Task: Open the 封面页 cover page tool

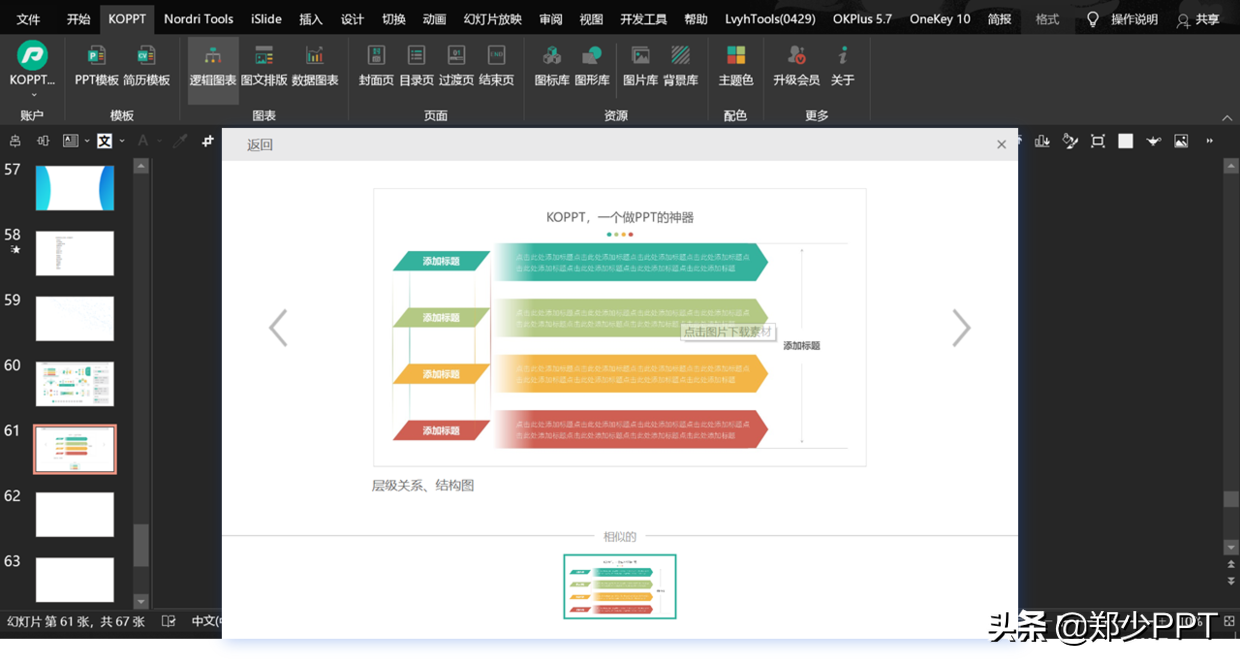Action: [375, 70]
